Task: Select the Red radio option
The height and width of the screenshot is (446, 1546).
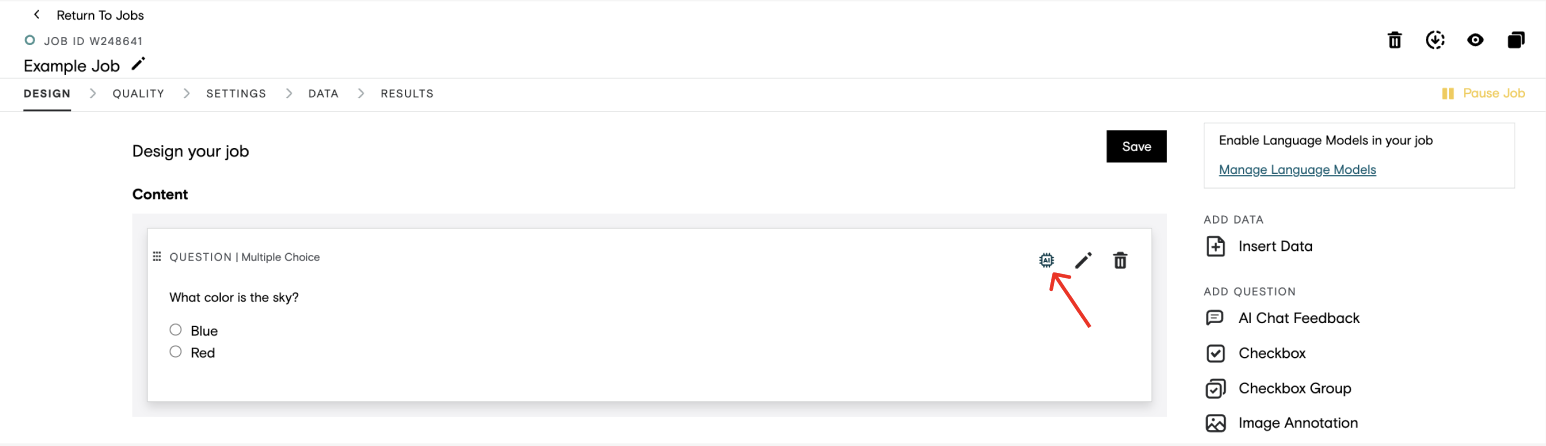Action: [x=176, y=352]
